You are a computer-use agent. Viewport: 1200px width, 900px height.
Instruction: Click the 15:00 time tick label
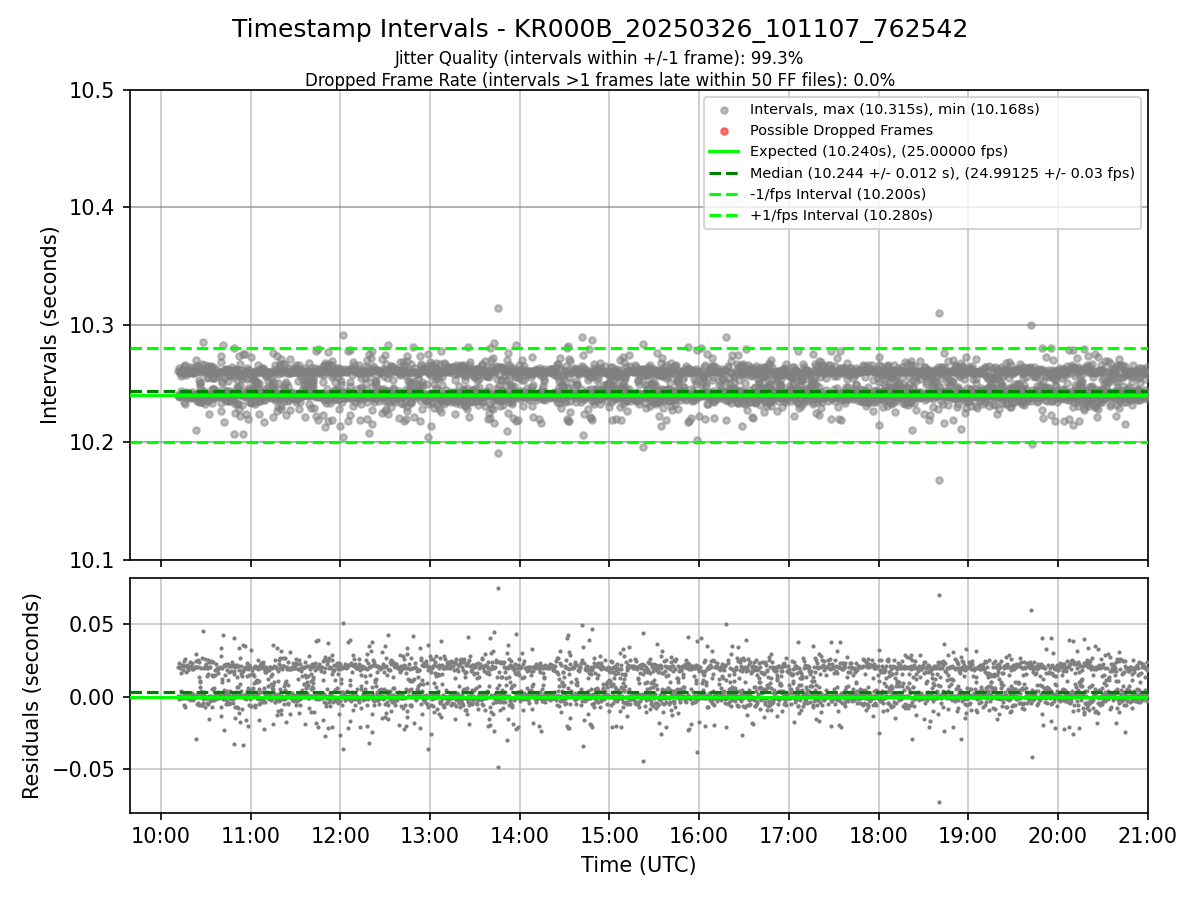tap(609, 834)
